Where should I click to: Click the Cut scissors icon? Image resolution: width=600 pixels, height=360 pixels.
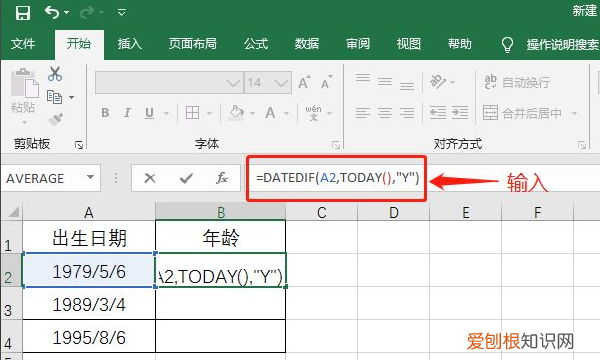pos(55,73)
